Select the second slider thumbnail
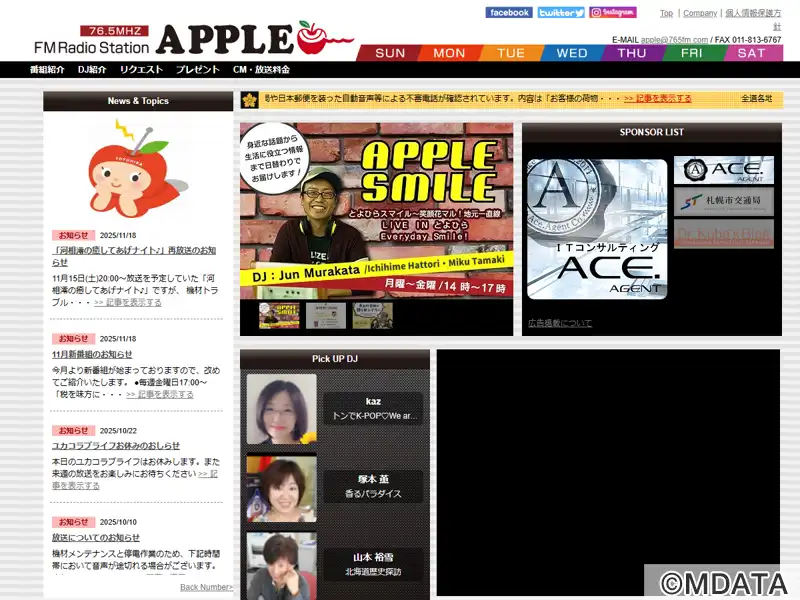This screenshot has width=800, height=600. click(326, 316)
